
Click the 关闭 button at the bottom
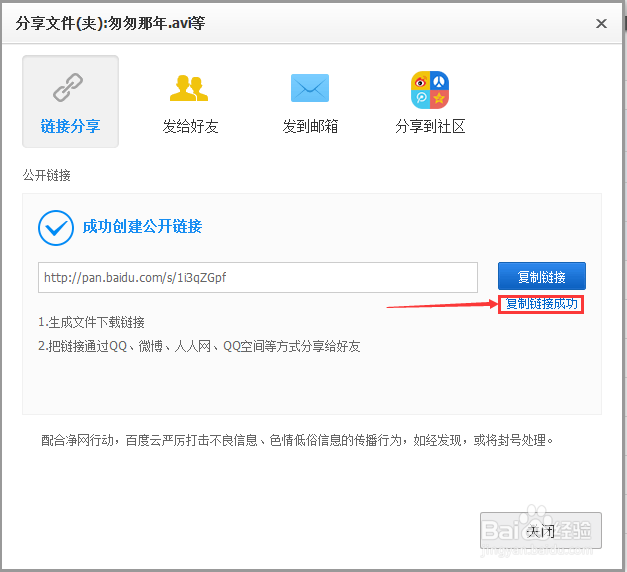click(x=541, y=531)
